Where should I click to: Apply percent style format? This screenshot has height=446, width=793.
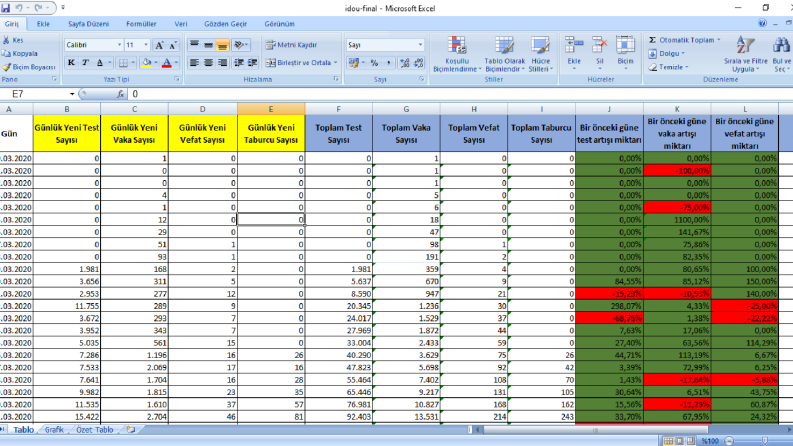click(x=374, y=63)
